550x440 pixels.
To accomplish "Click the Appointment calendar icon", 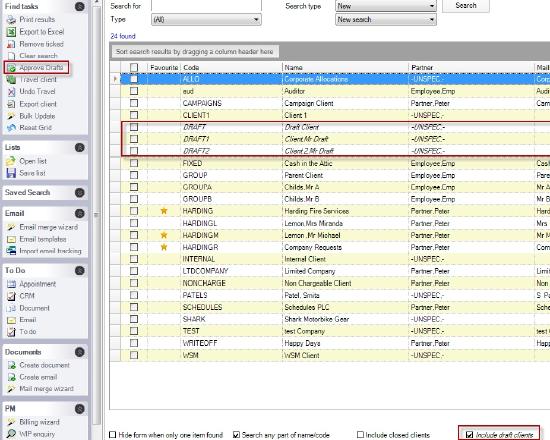I will pos(11,284).
